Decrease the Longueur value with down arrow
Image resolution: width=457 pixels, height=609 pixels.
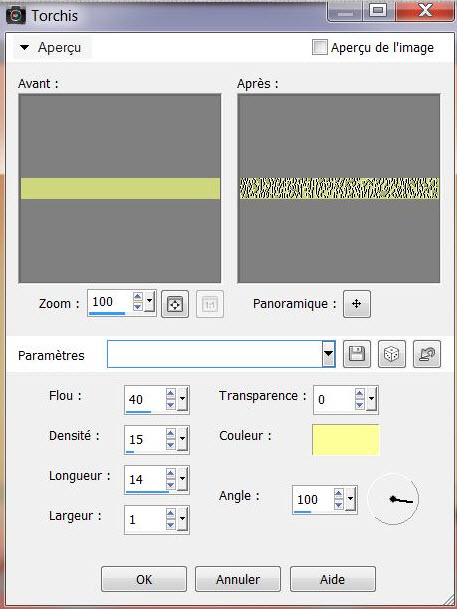pyautogui.click(x=170, y=485)
